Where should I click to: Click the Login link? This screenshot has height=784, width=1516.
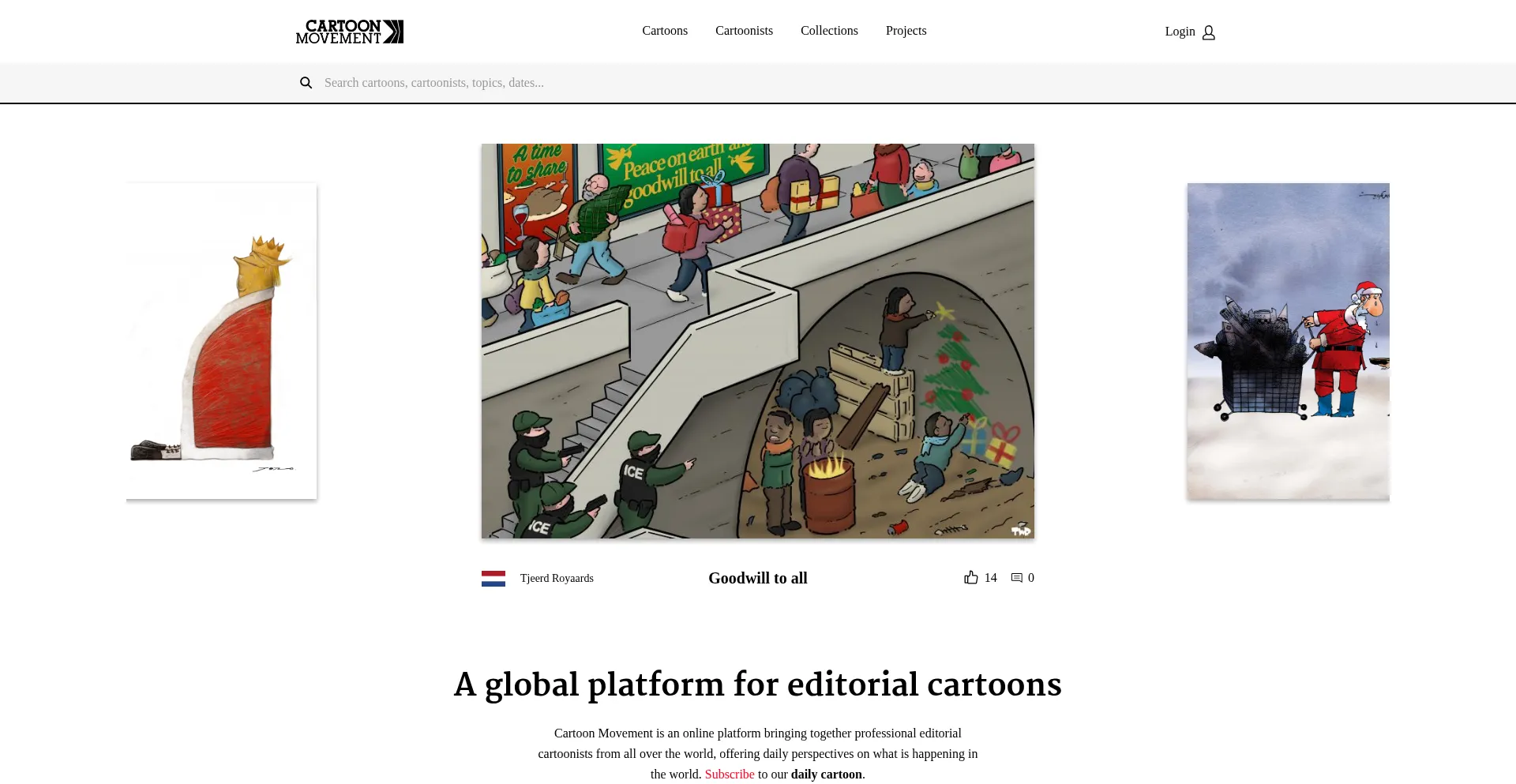(x=1180, y=32)
